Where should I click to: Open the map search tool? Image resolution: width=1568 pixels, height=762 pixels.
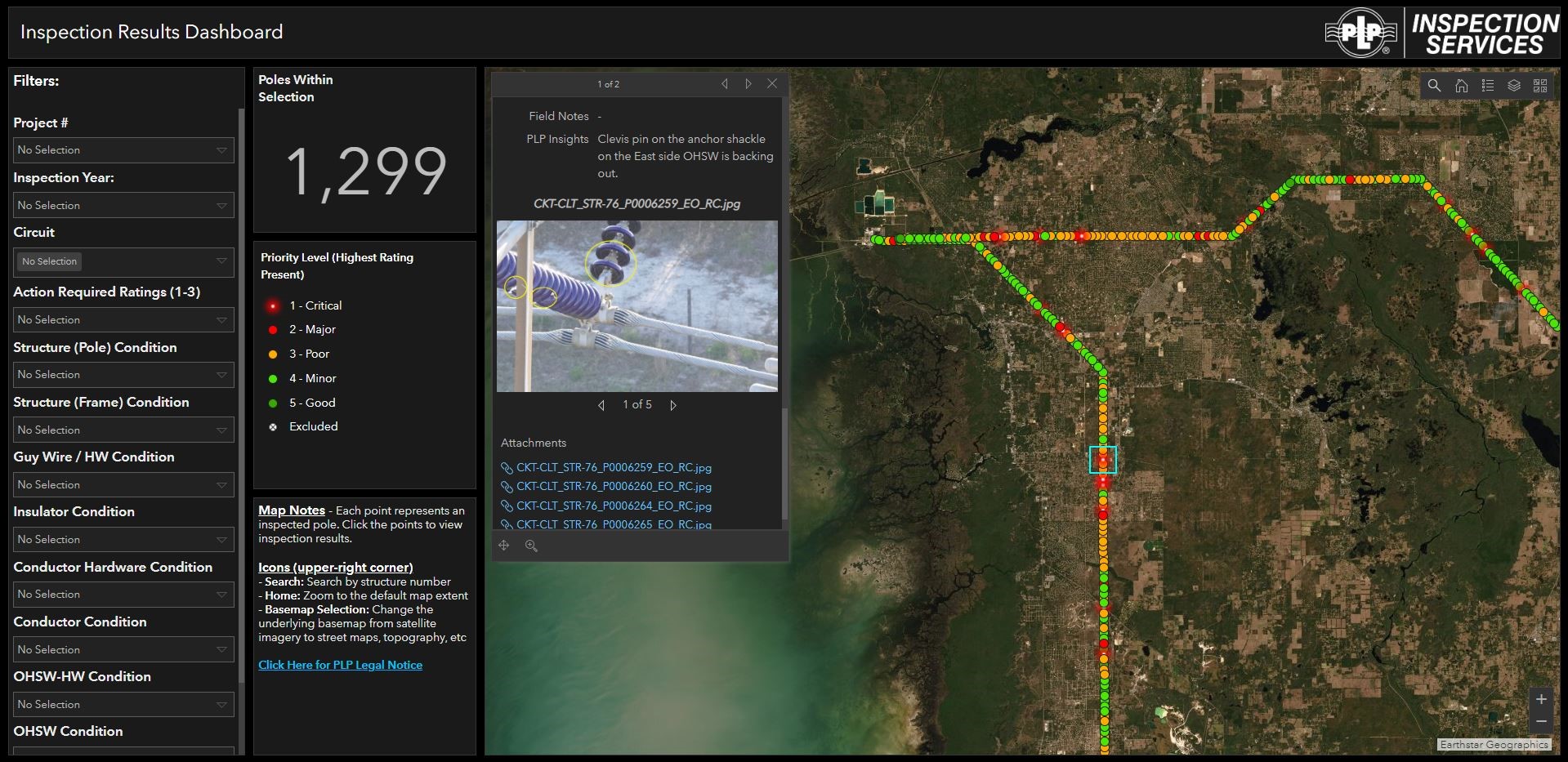point(1434,86)
